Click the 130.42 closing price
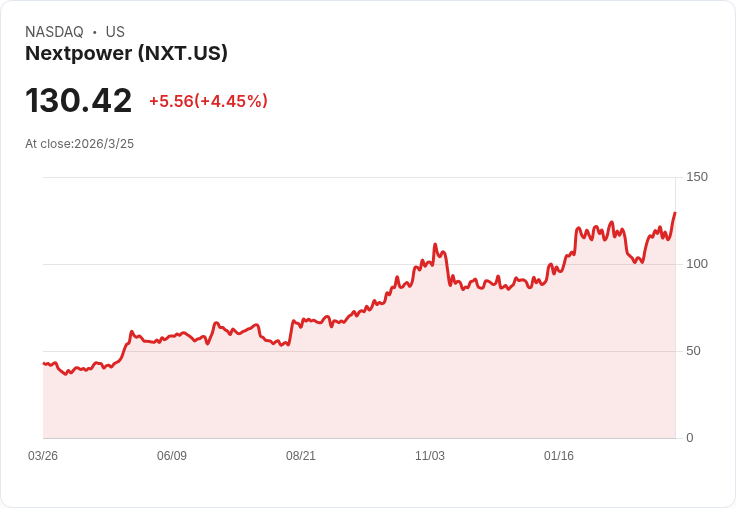The image size is (736, 508). click(78, 100)
